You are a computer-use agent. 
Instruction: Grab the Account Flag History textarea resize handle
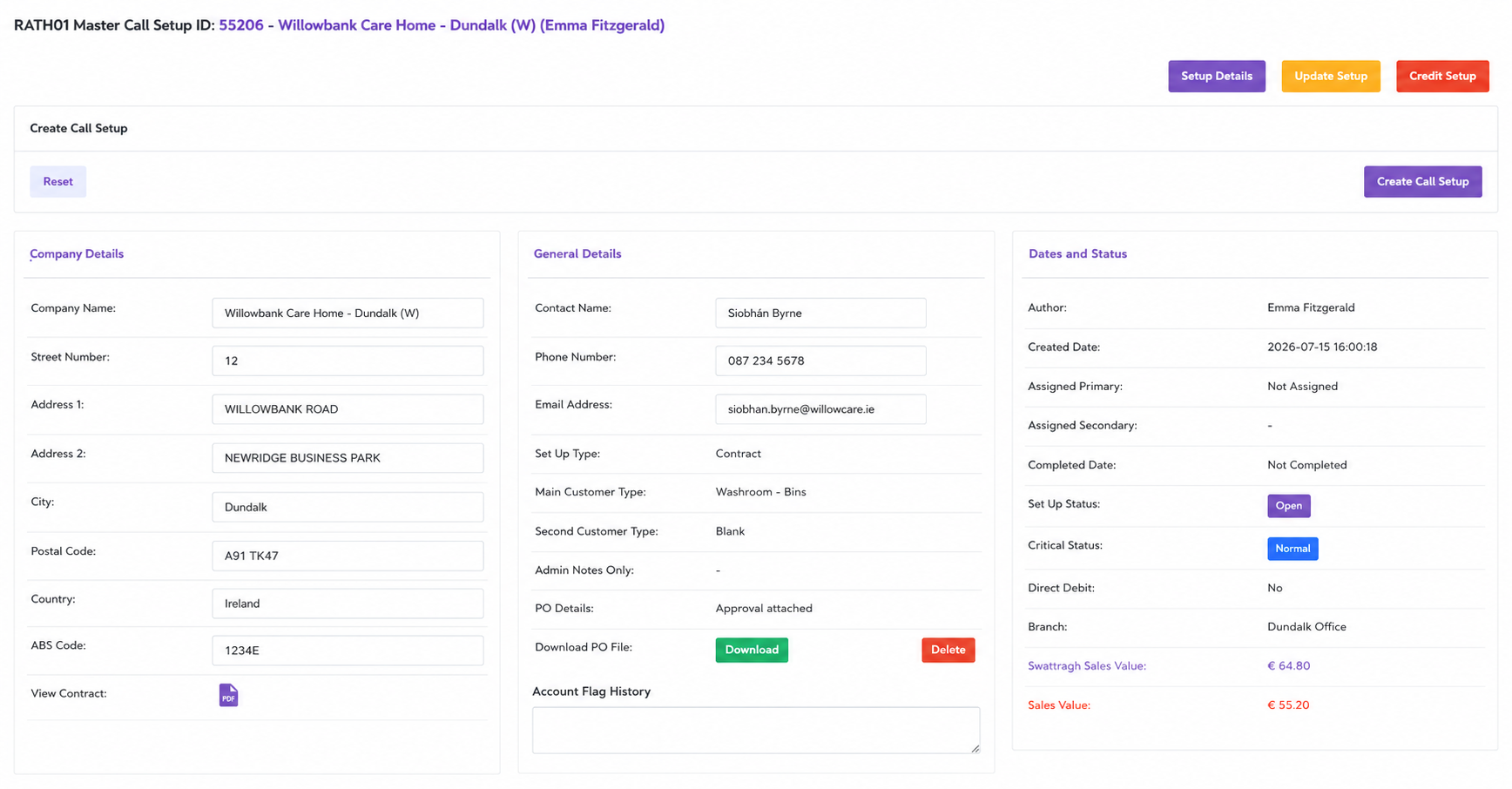point(975,748)
